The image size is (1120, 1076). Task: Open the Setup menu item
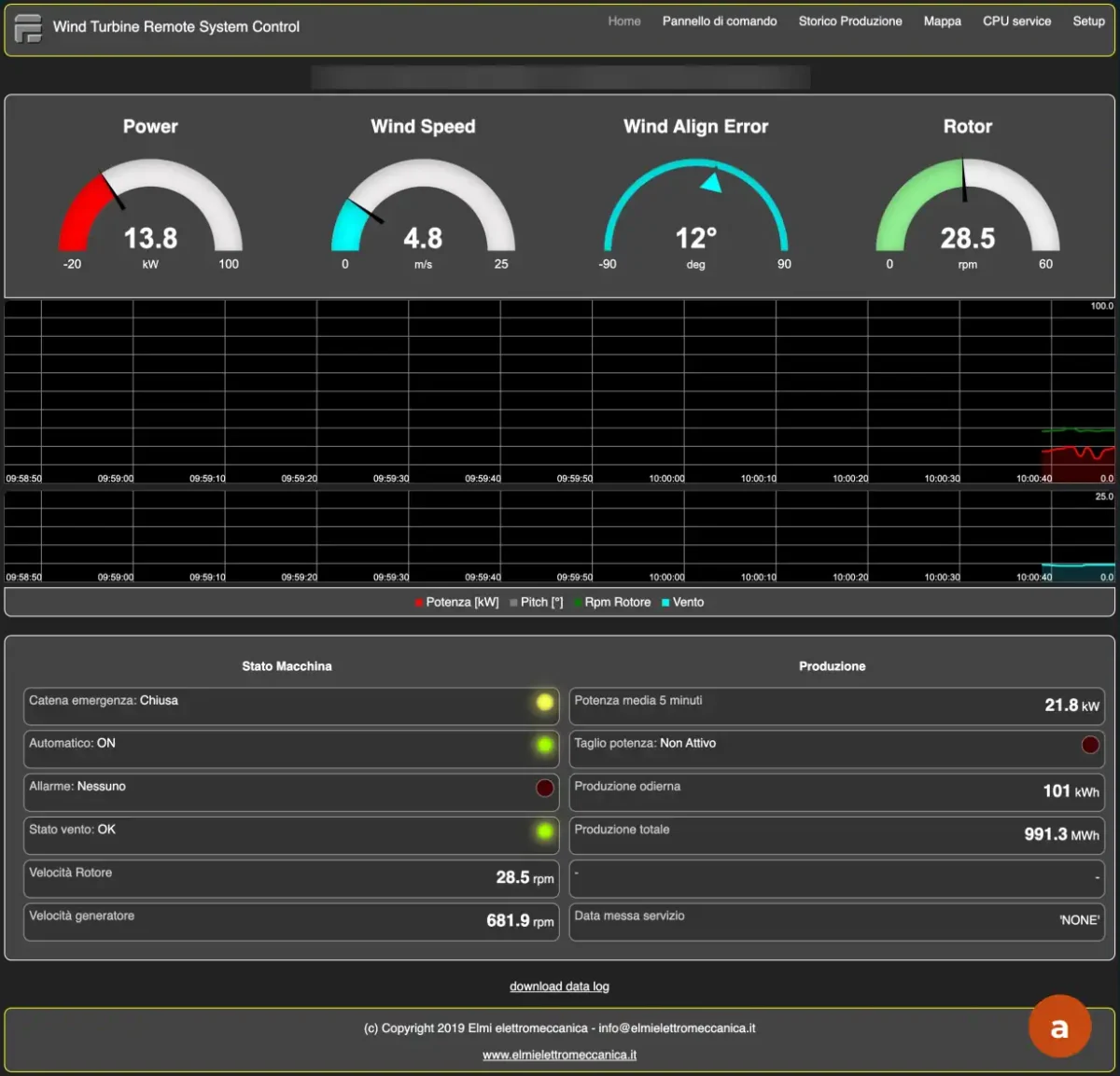click(1088, 21)
